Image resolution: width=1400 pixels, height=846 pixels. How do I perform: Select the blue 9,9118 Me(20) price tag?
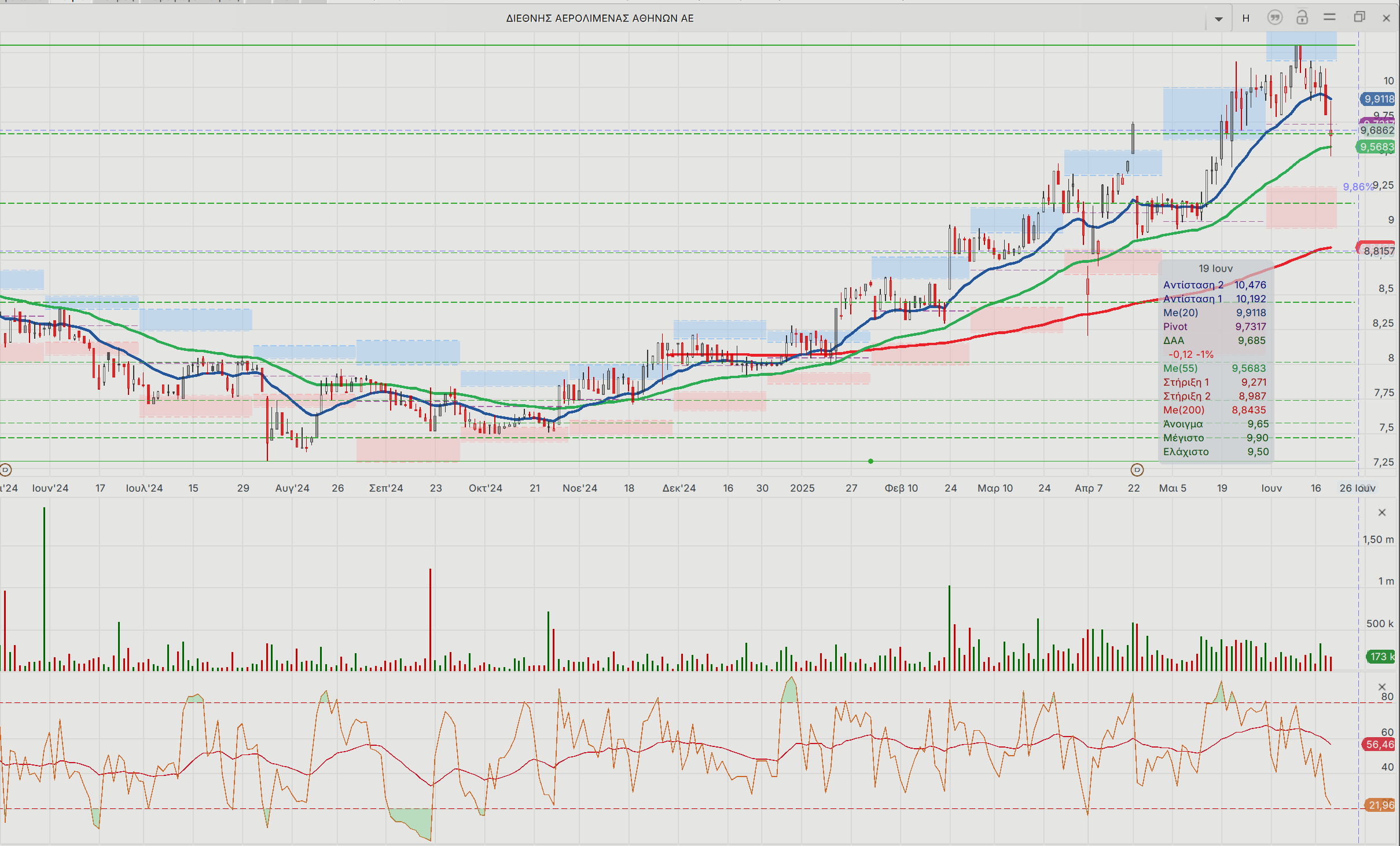click(1378, 99)
